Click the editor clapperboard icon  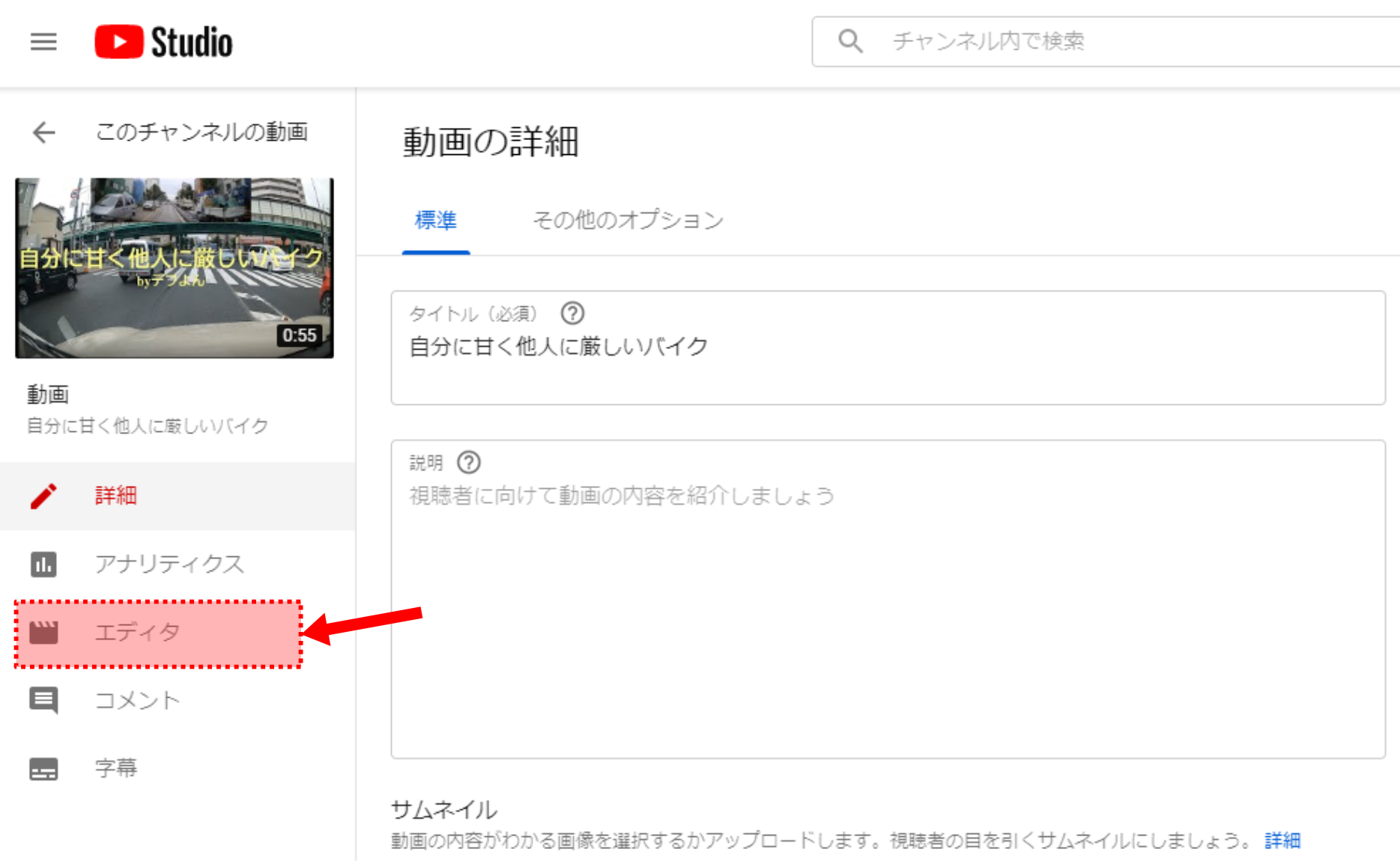(43, 633)
